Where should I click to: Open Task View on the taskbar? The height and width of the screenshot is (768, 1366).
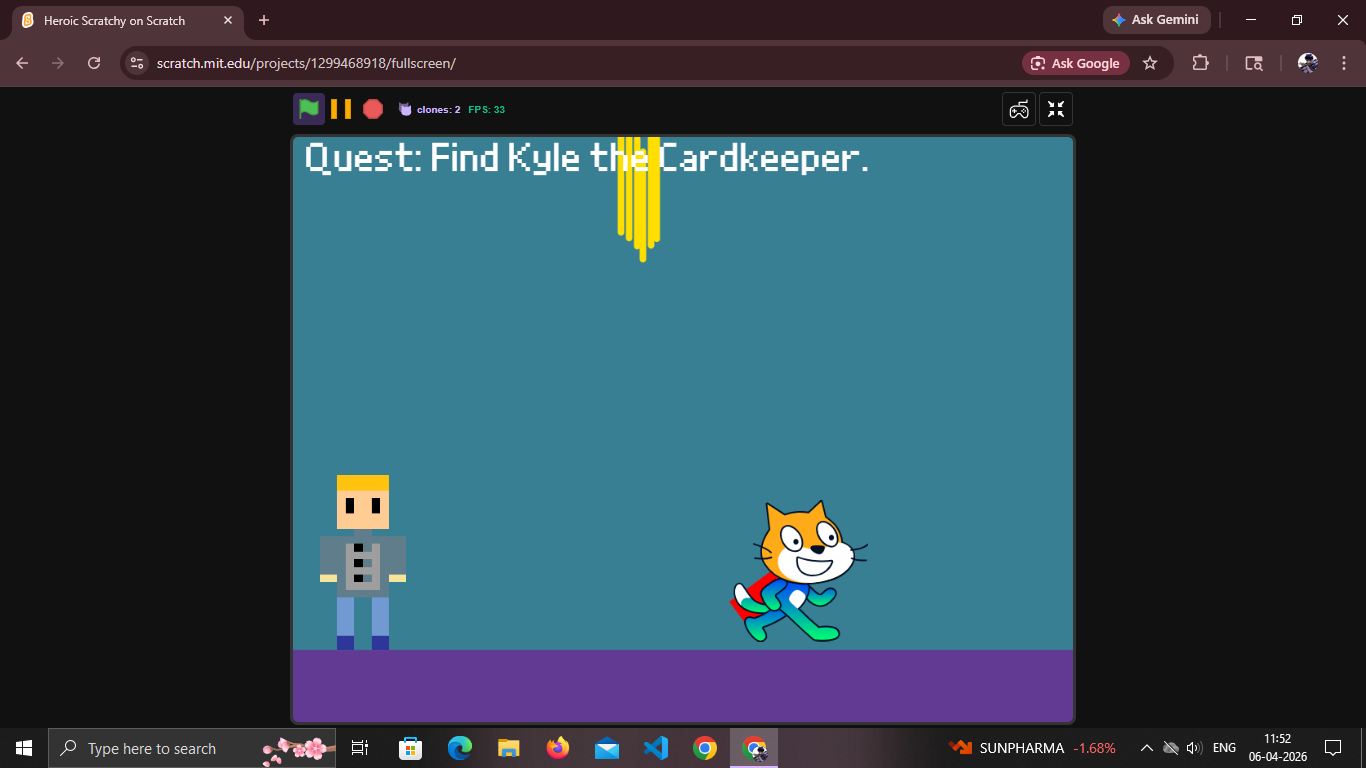pos(360,748)
